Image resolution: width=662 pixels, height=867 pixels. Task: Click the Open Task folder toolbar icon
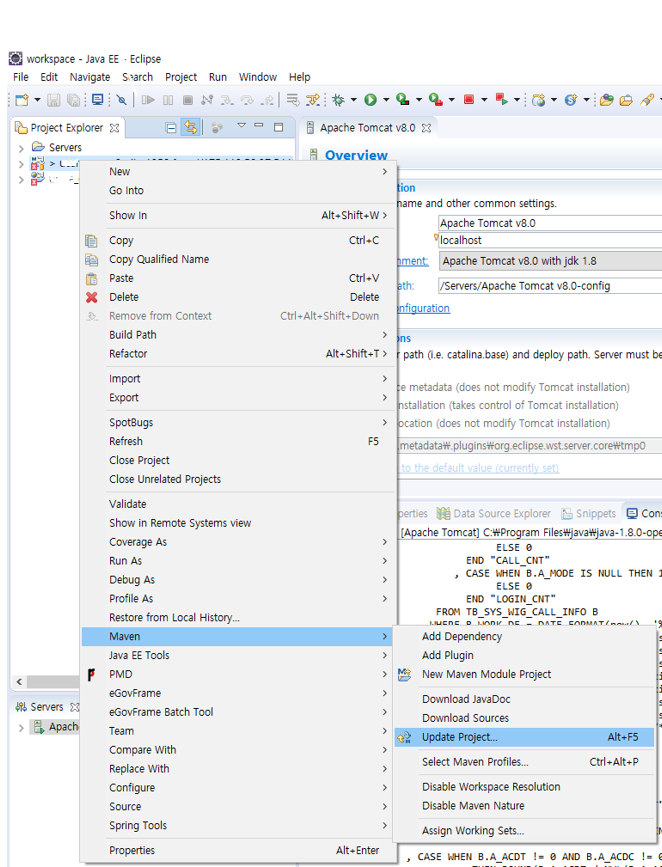coord(626,100)
